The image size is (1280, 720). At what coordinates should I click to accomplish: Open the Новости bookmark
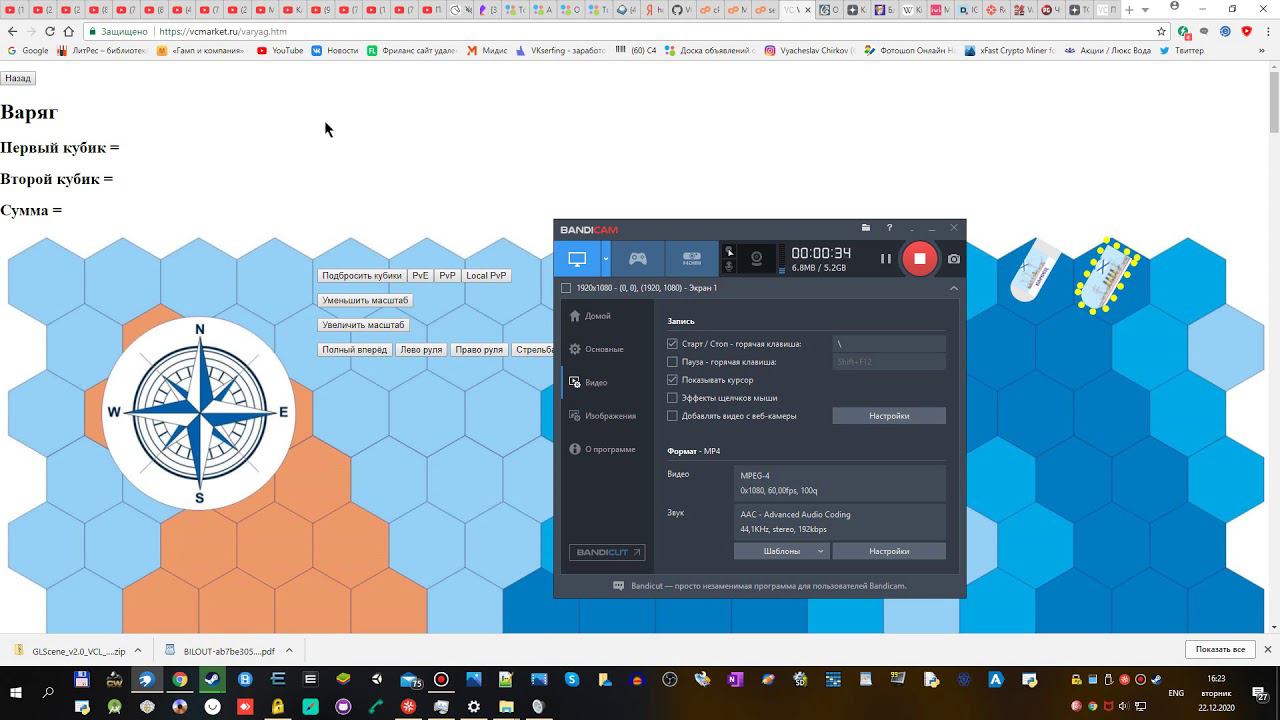pos(335,50)
